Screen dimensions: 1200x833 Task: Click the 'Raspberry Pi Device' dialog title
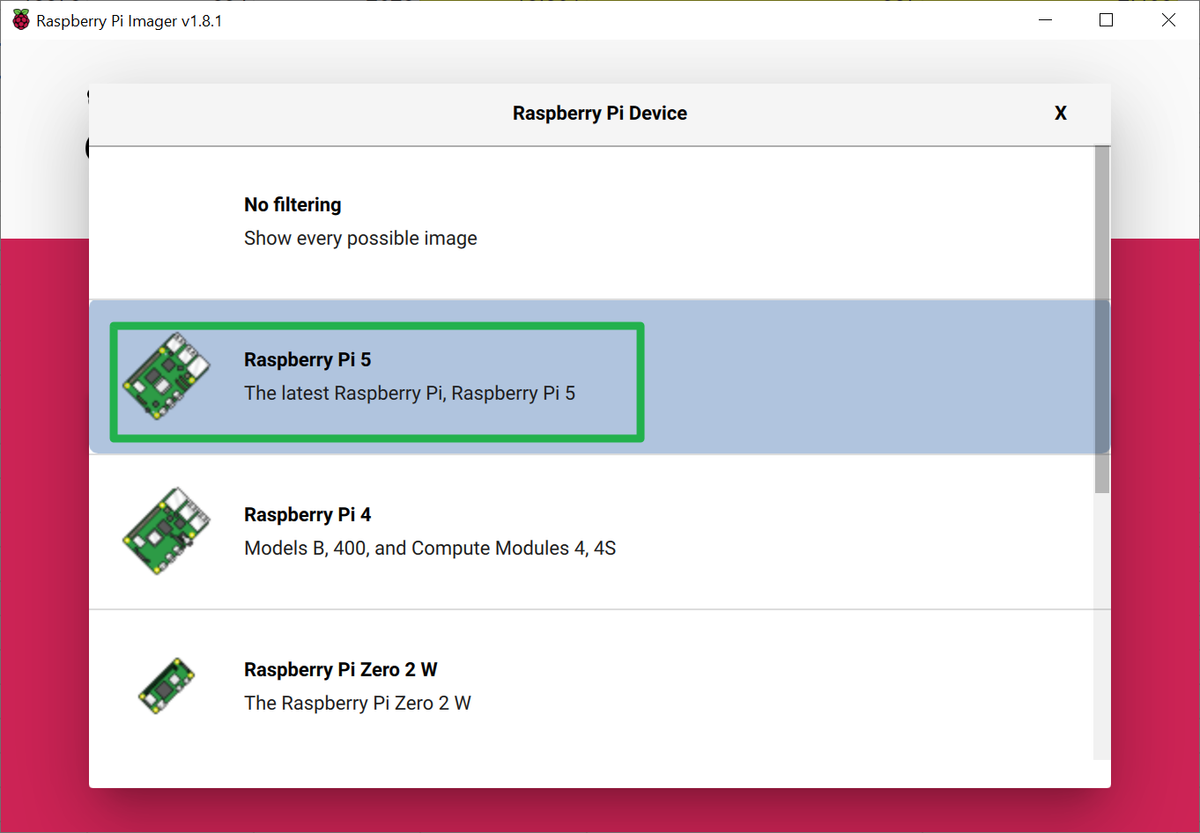(599, 113)
